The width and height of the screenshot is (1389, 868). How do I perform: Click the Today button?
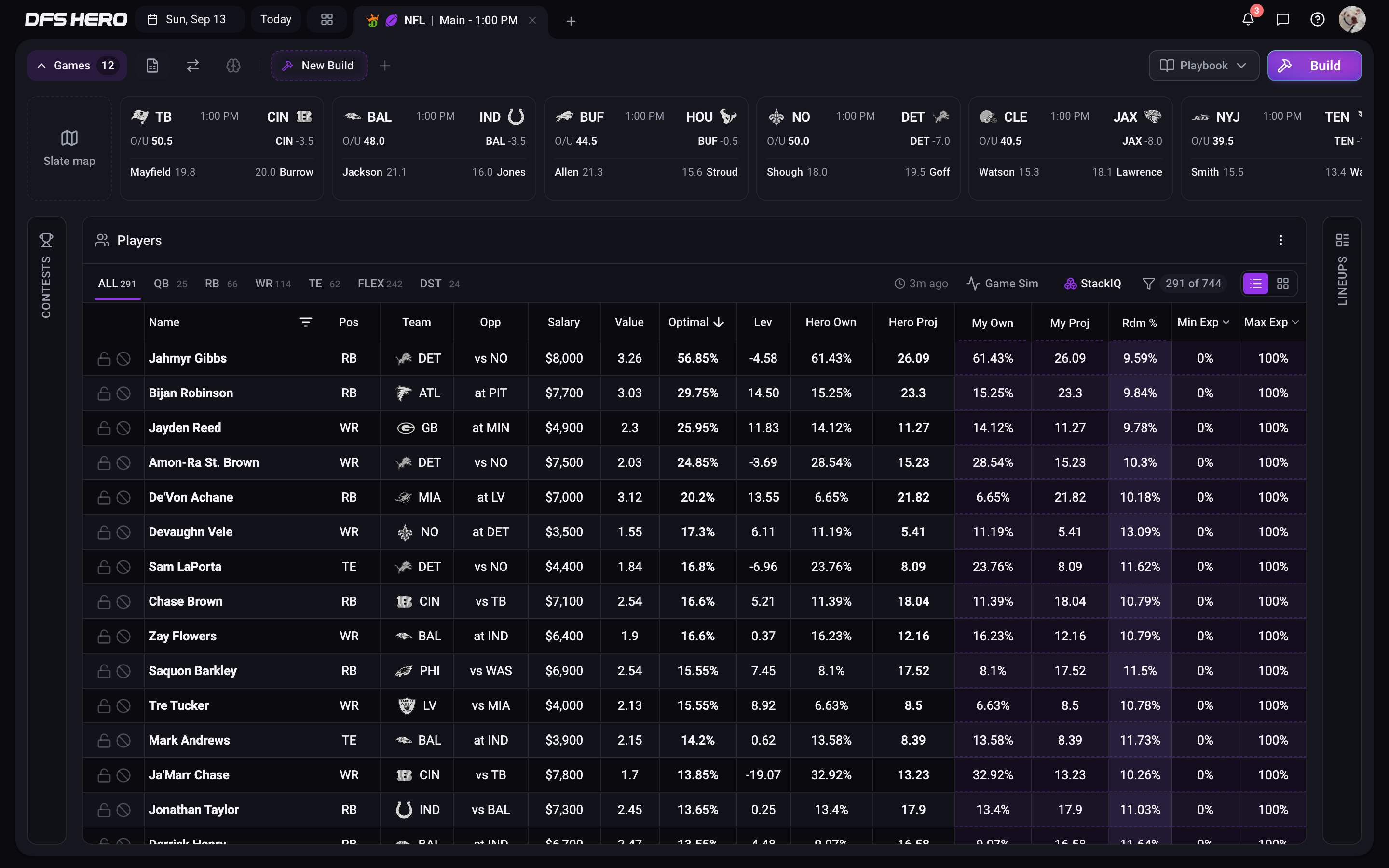click(x=276, y=19)
